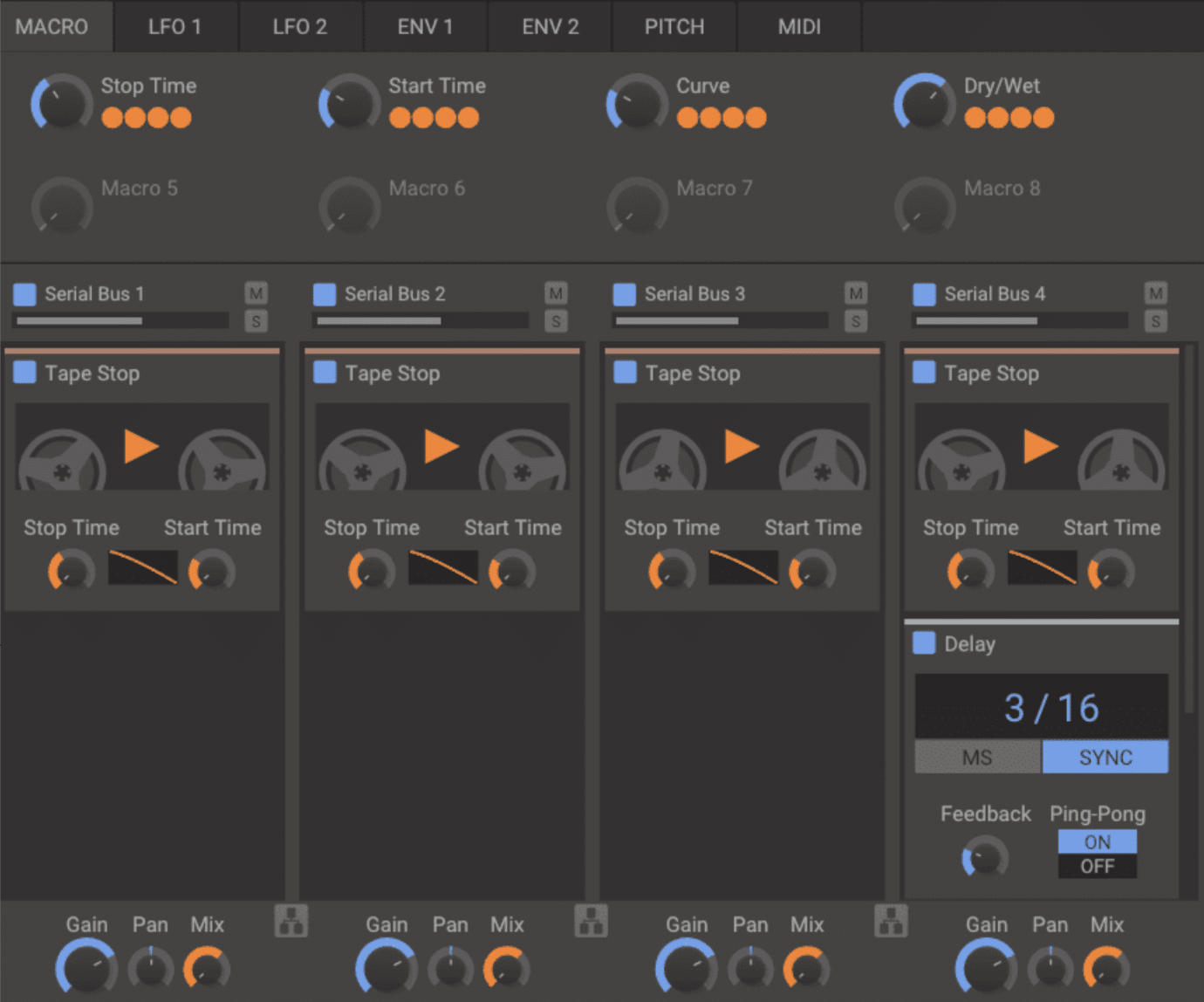The image size is (1204, 1002).
Task: Click the Start Time knob in Serial Bus 2
Action: [512, 572]
